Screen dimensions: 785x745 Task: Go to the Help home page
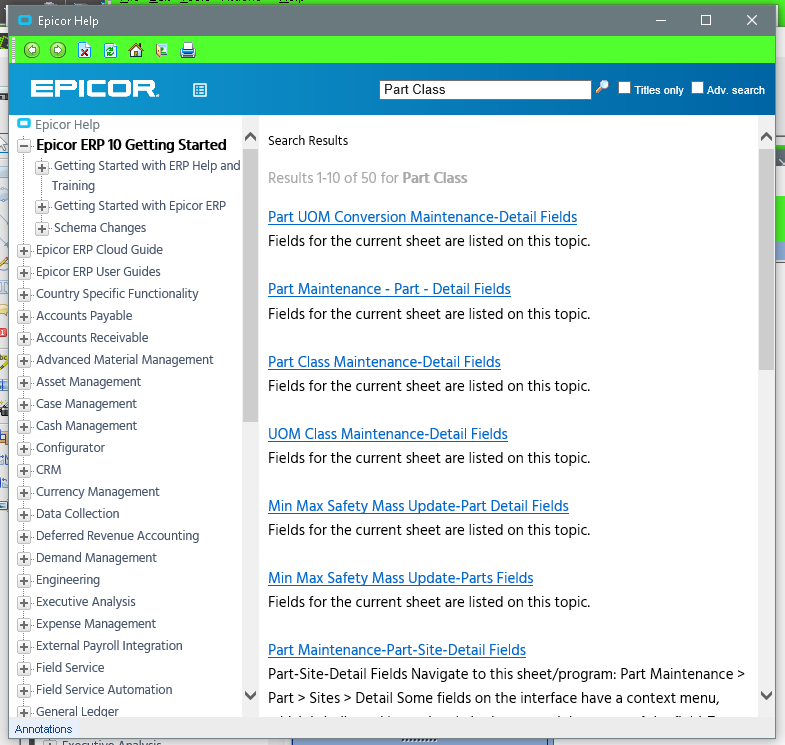click(136, 50)
